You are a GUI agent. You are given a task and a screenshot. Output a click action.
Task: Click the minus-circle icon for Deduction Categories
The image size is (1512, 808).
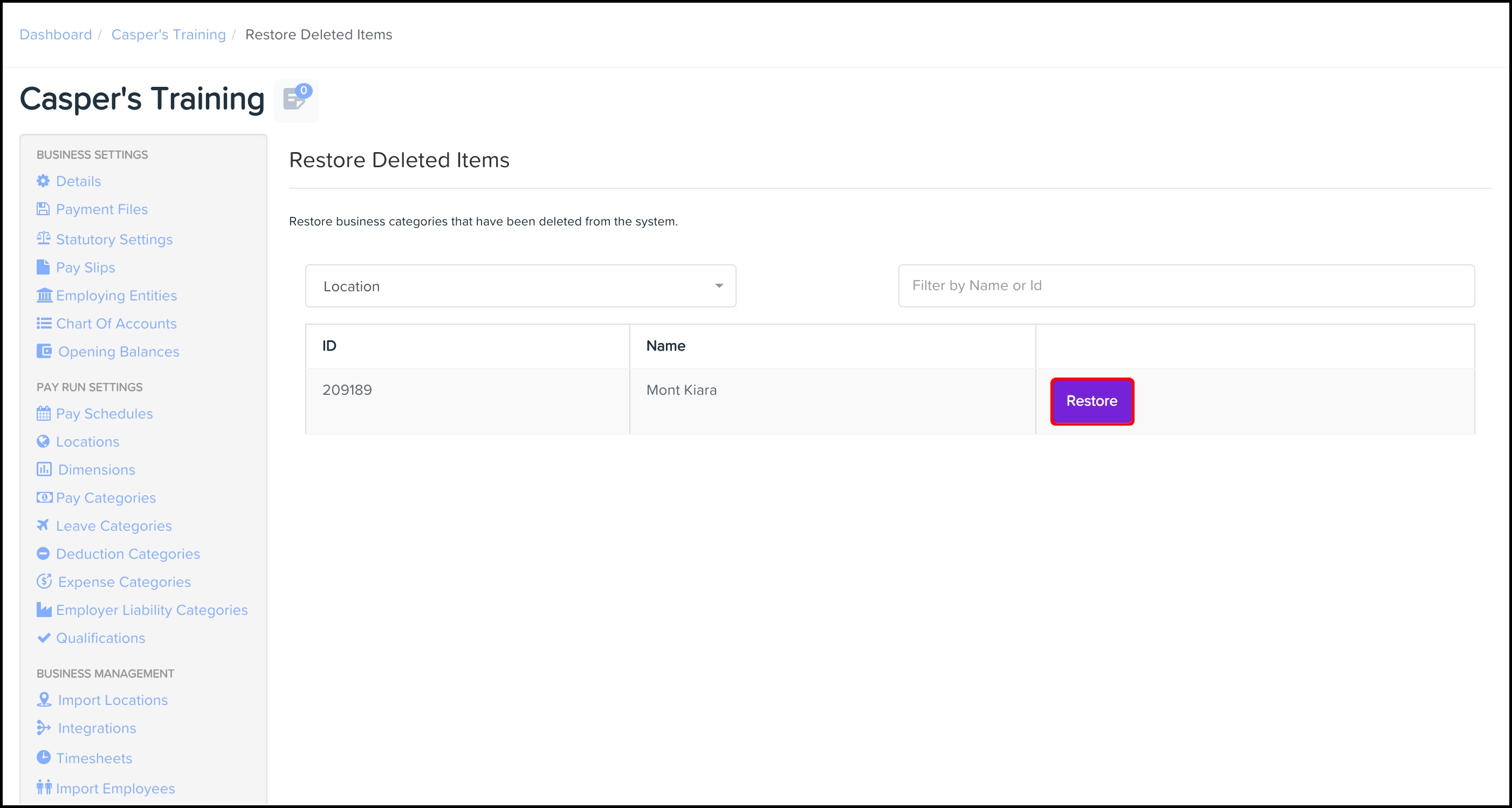[x=44, y=554]
